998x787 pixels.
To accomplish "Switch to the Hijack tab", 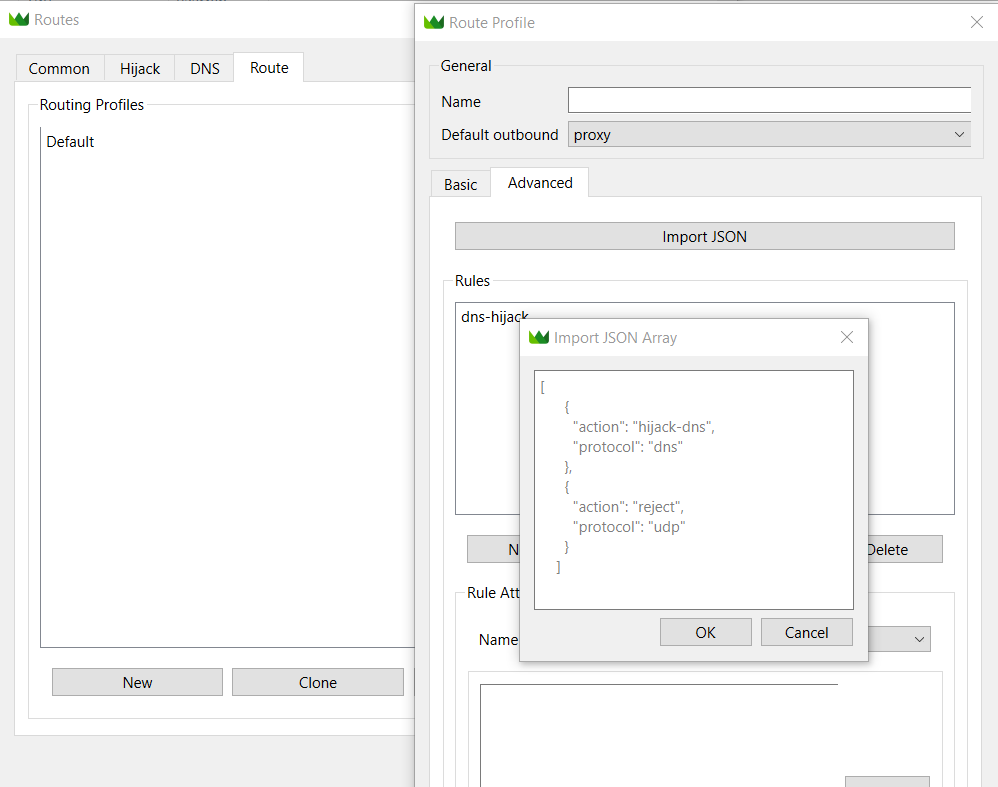I will pyautogui.click(x=140, y=68).
